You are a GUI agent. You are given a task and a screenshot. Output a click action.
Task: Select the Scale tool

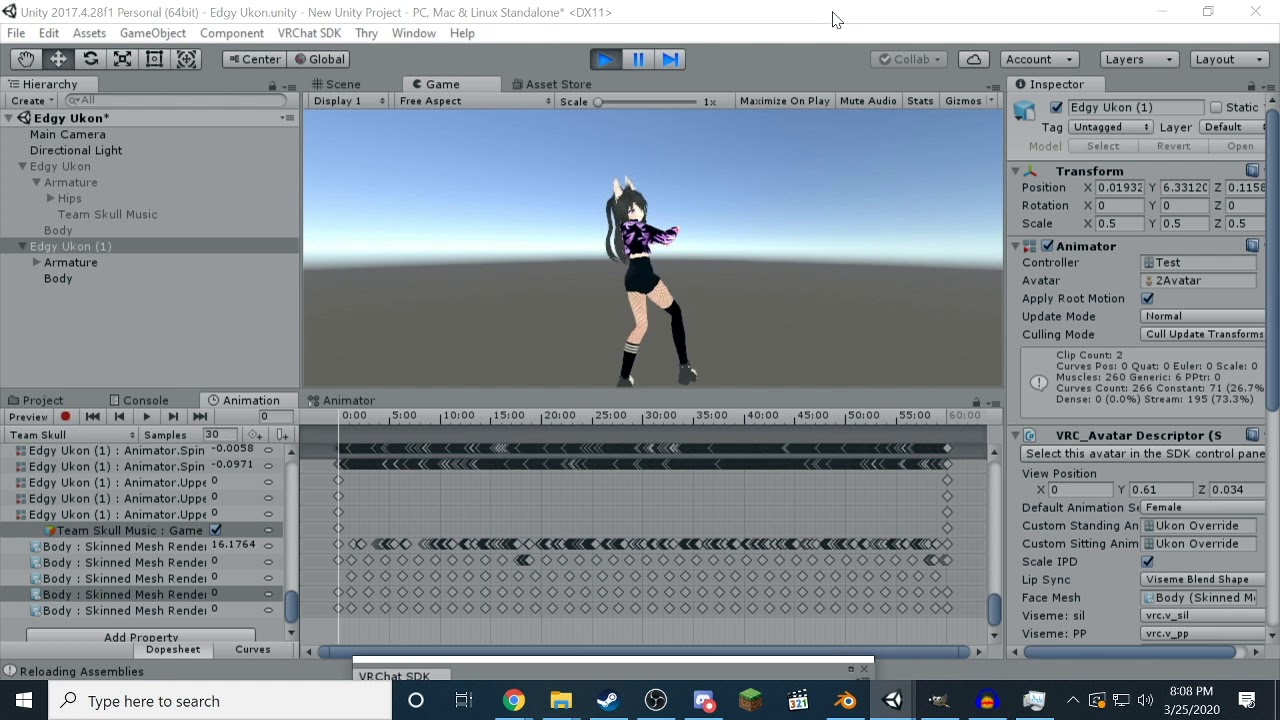point(122,59)
